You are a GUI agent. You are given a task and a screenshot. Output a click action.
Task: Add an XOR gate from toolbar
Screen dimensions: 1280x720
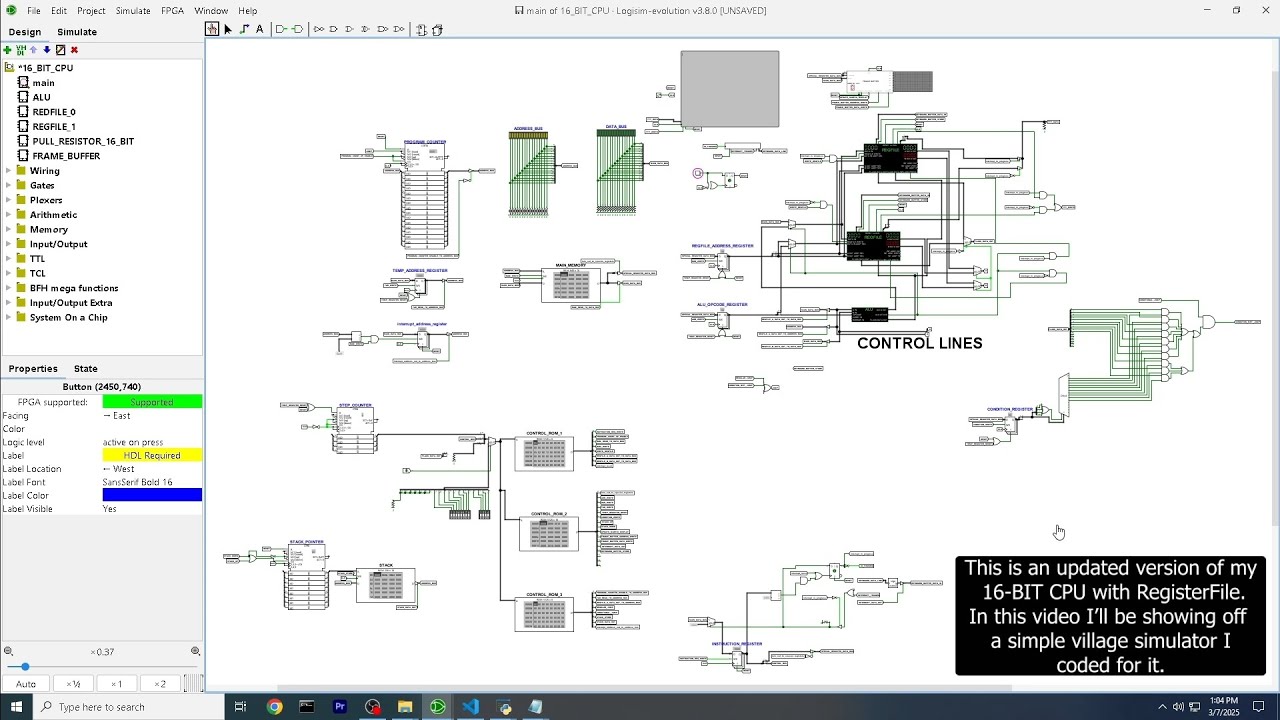click(365, 29)
